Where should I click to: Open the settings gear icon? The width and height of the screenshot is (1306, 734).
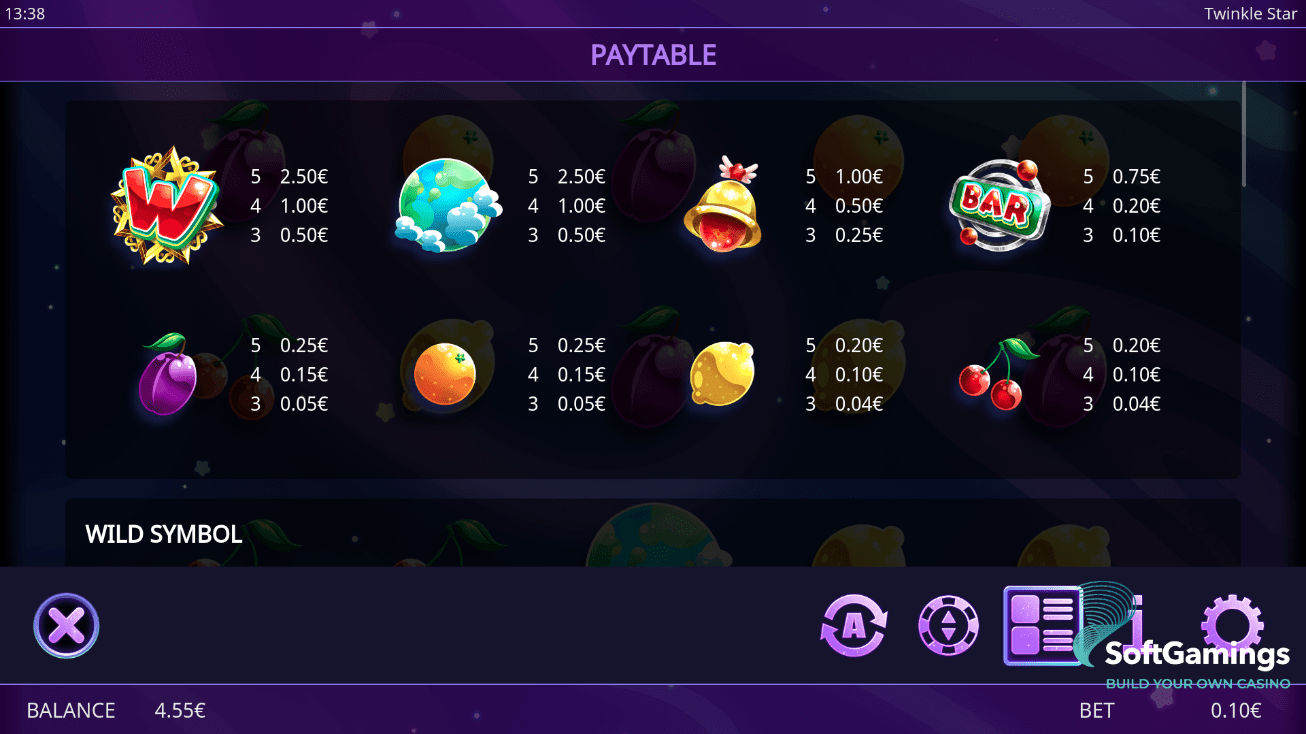point(1232,624)
